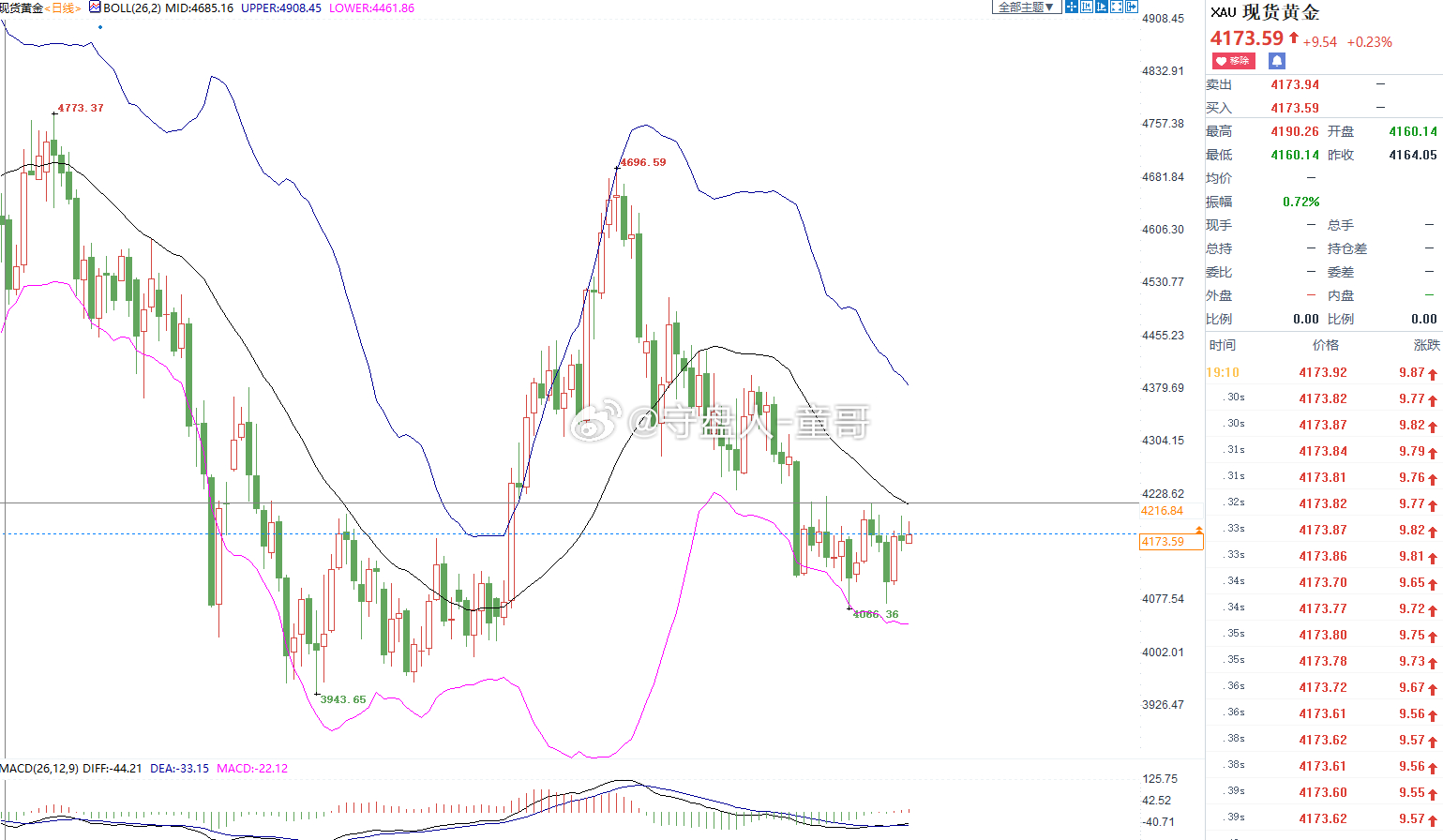This screenshot has width=1443, height=840.
Task: Click the DEA:-33.15 MACD value
Action: 180,769
